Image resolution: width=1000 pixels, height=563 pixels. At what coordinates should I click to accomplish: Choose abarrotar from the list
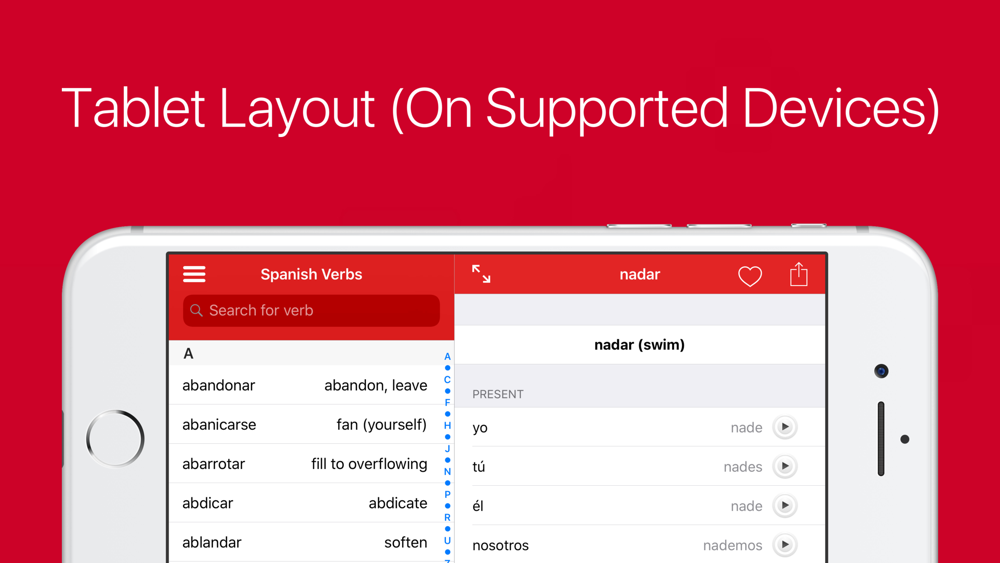[305, 464]
